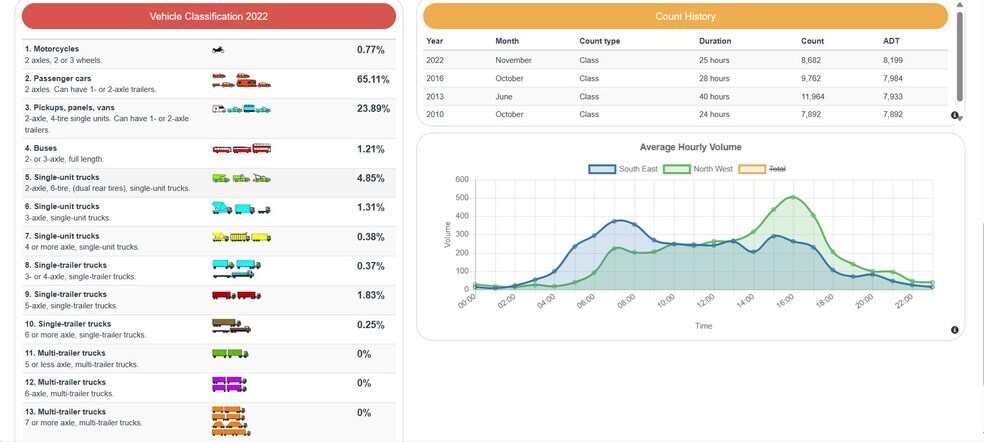Toggle North West series in chart legend
The height and width of the screenshot is (442, 984).
698,169
